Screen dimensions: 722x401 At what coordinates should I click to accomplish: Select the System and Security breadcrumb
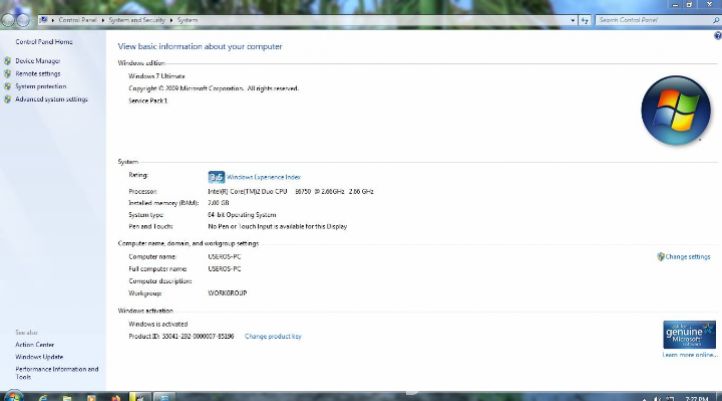(x=137, y=20)
